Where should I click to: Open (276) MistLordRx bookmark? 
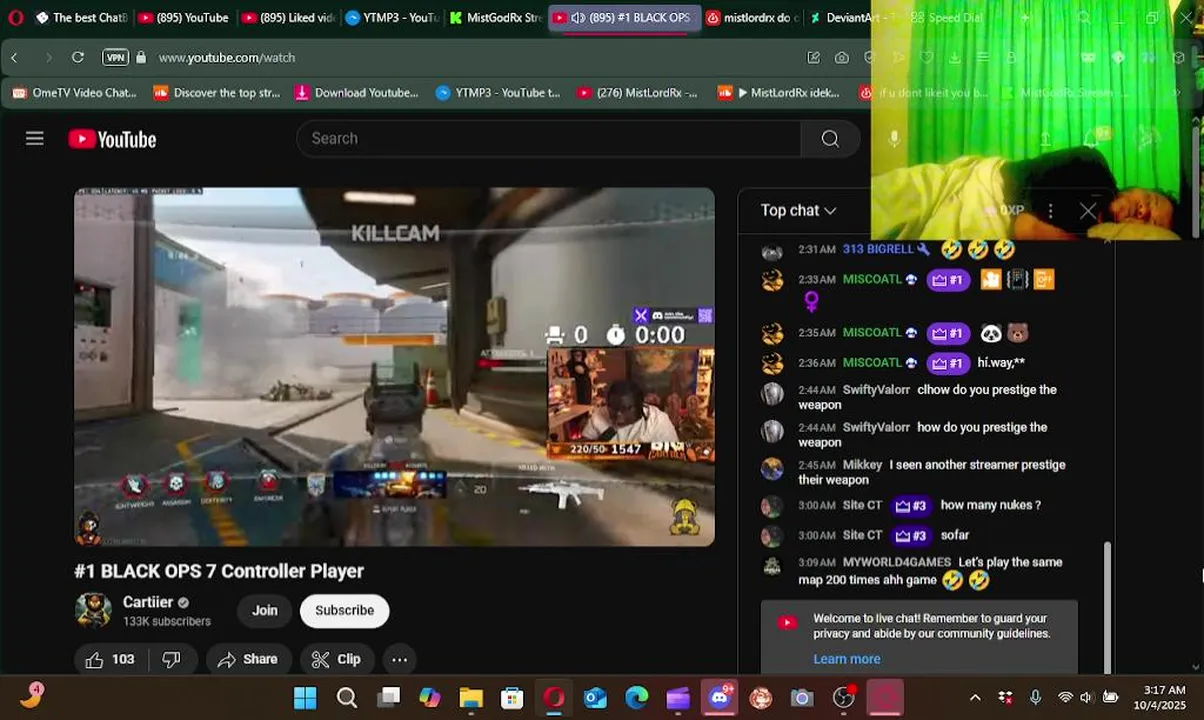click(x=637, y=92)
